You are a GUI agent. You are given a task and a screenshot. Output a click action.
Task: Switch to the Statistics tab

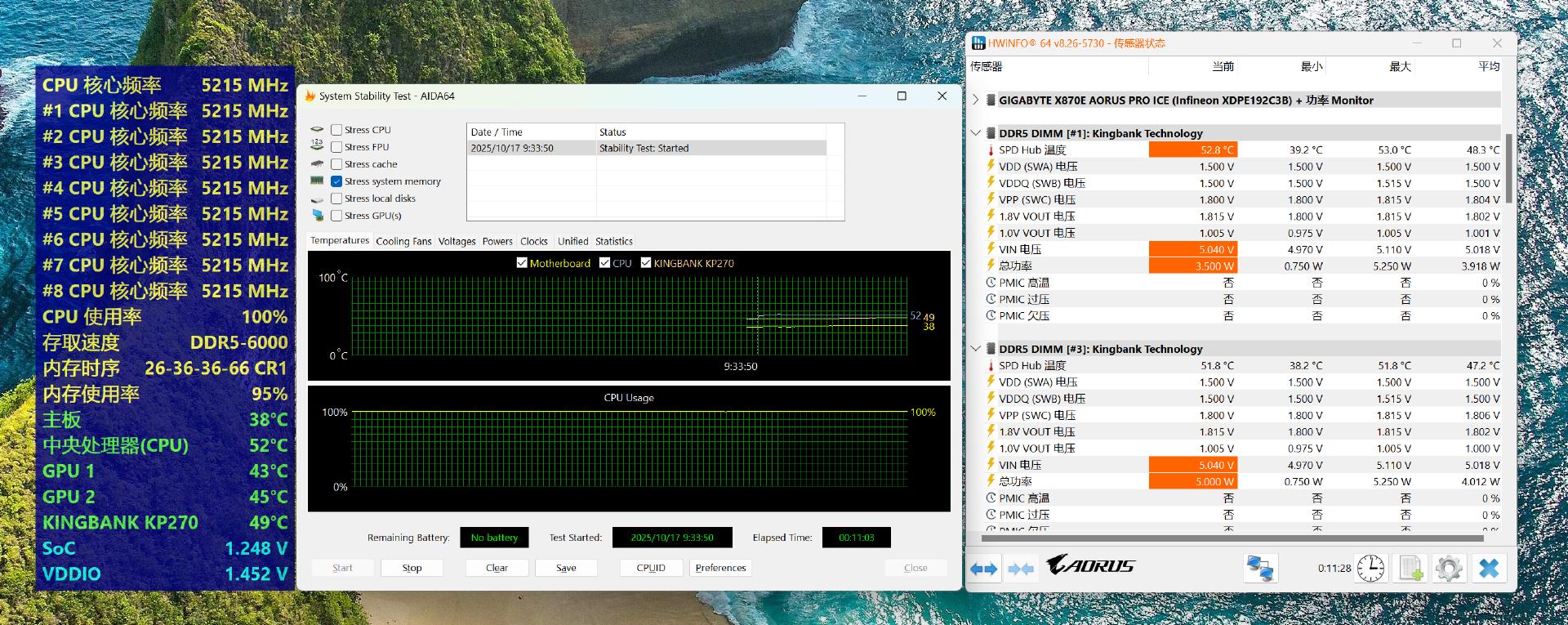614,241
